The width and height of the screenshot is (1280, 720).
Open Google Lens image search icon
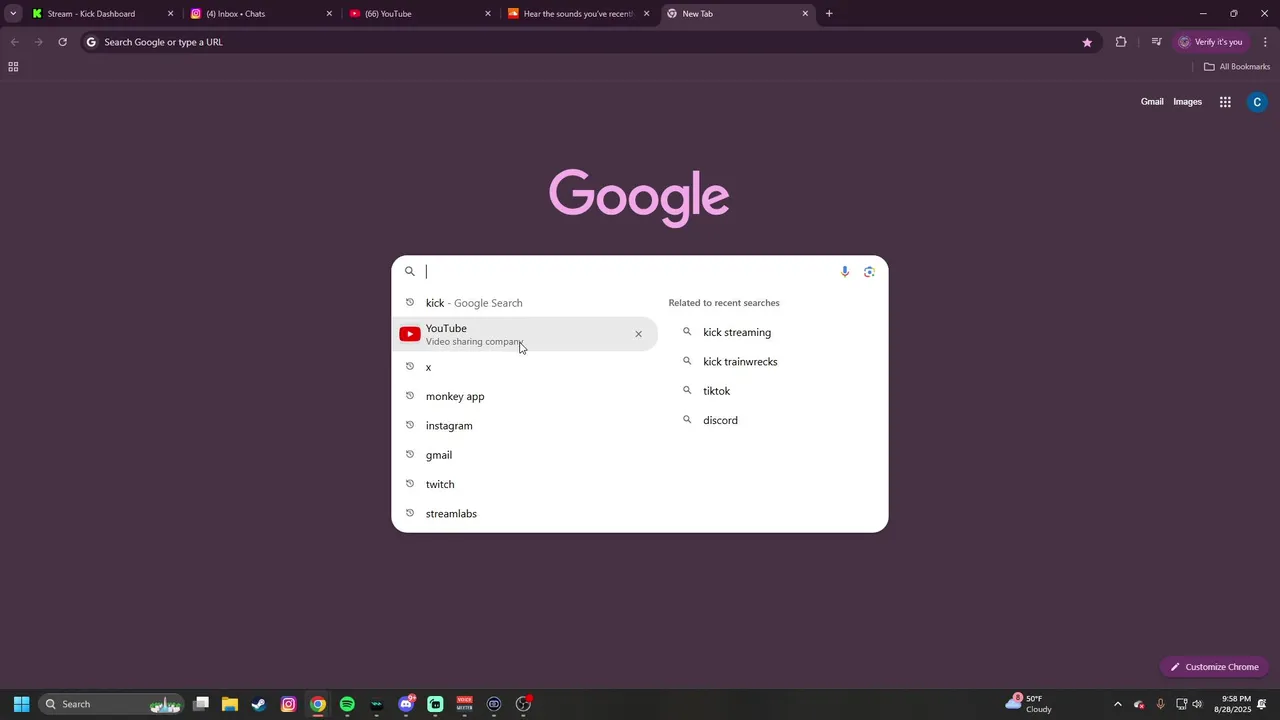(x=869, y=271)
